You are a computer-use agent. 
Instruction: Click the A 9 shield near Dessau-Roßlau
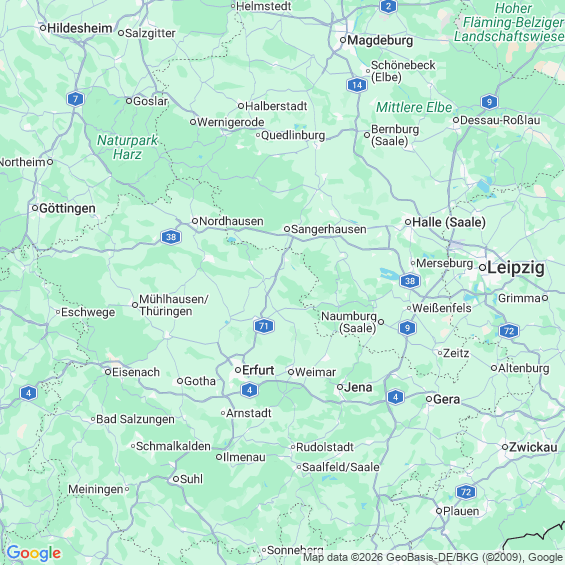[x=489, y=102]
